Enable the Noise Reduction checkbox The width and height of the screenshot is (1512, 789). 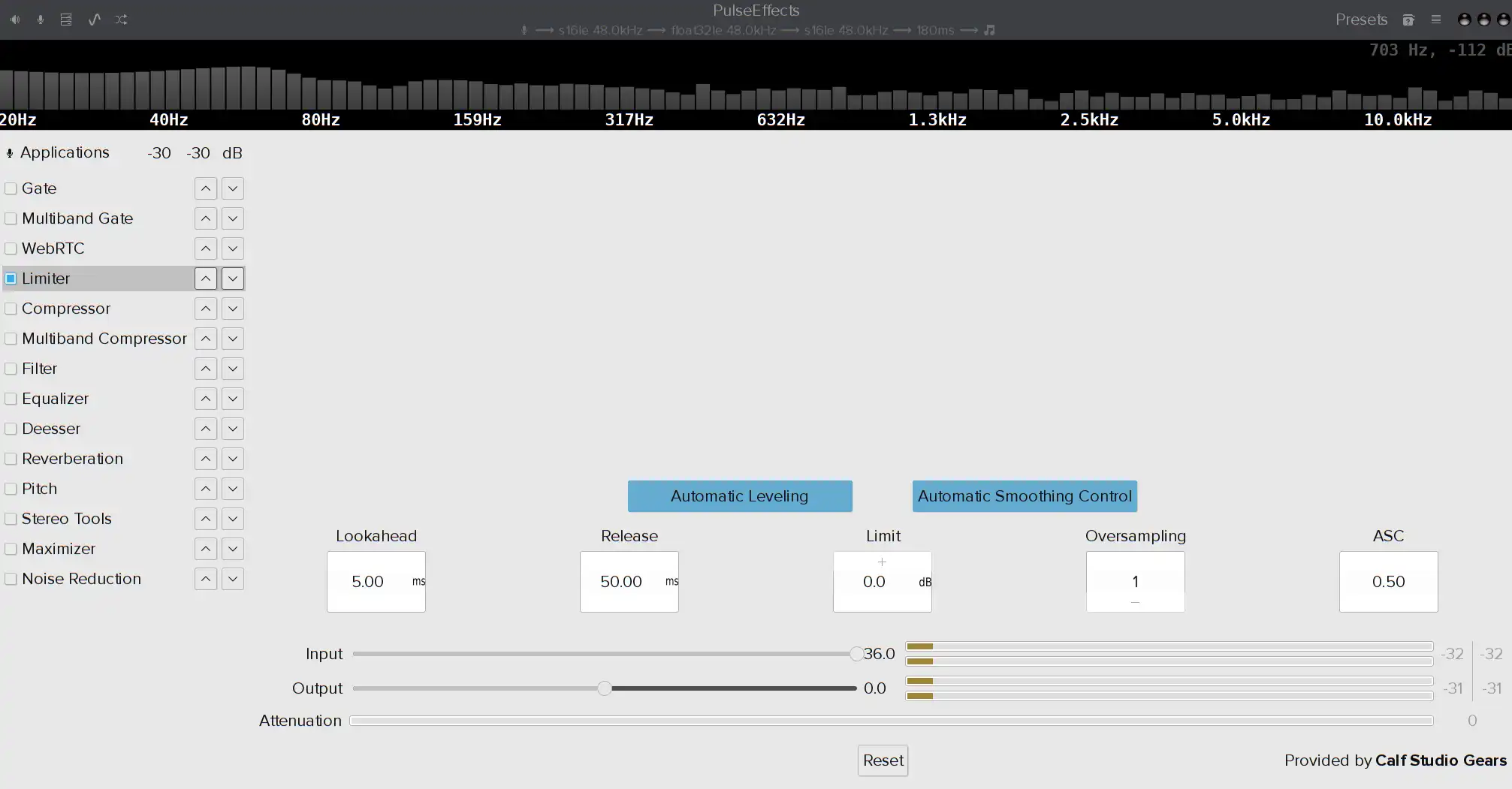(11, 579)
